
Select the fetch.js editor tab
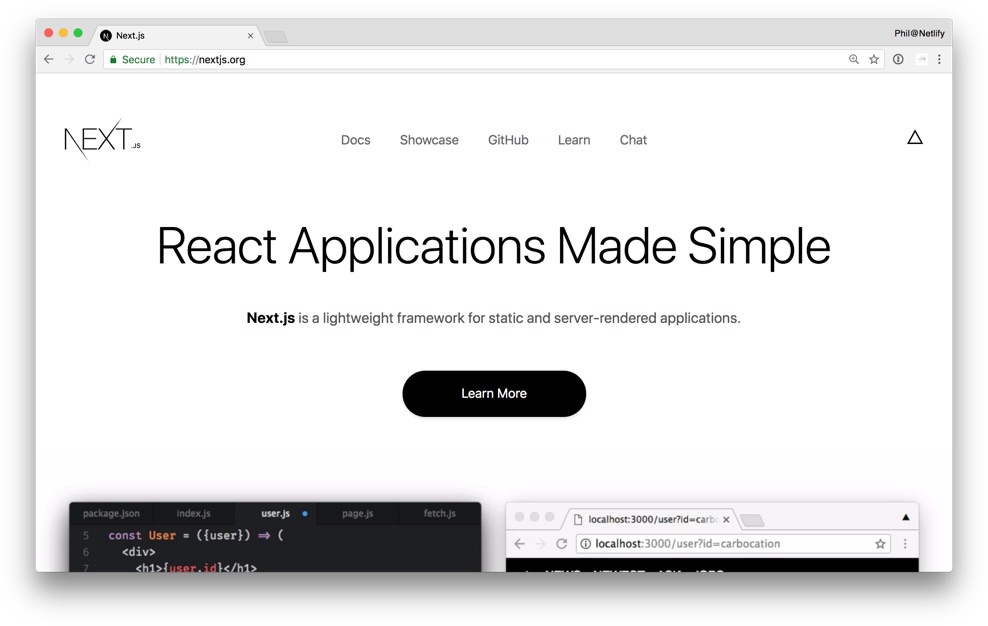click(x=439, y=513)
